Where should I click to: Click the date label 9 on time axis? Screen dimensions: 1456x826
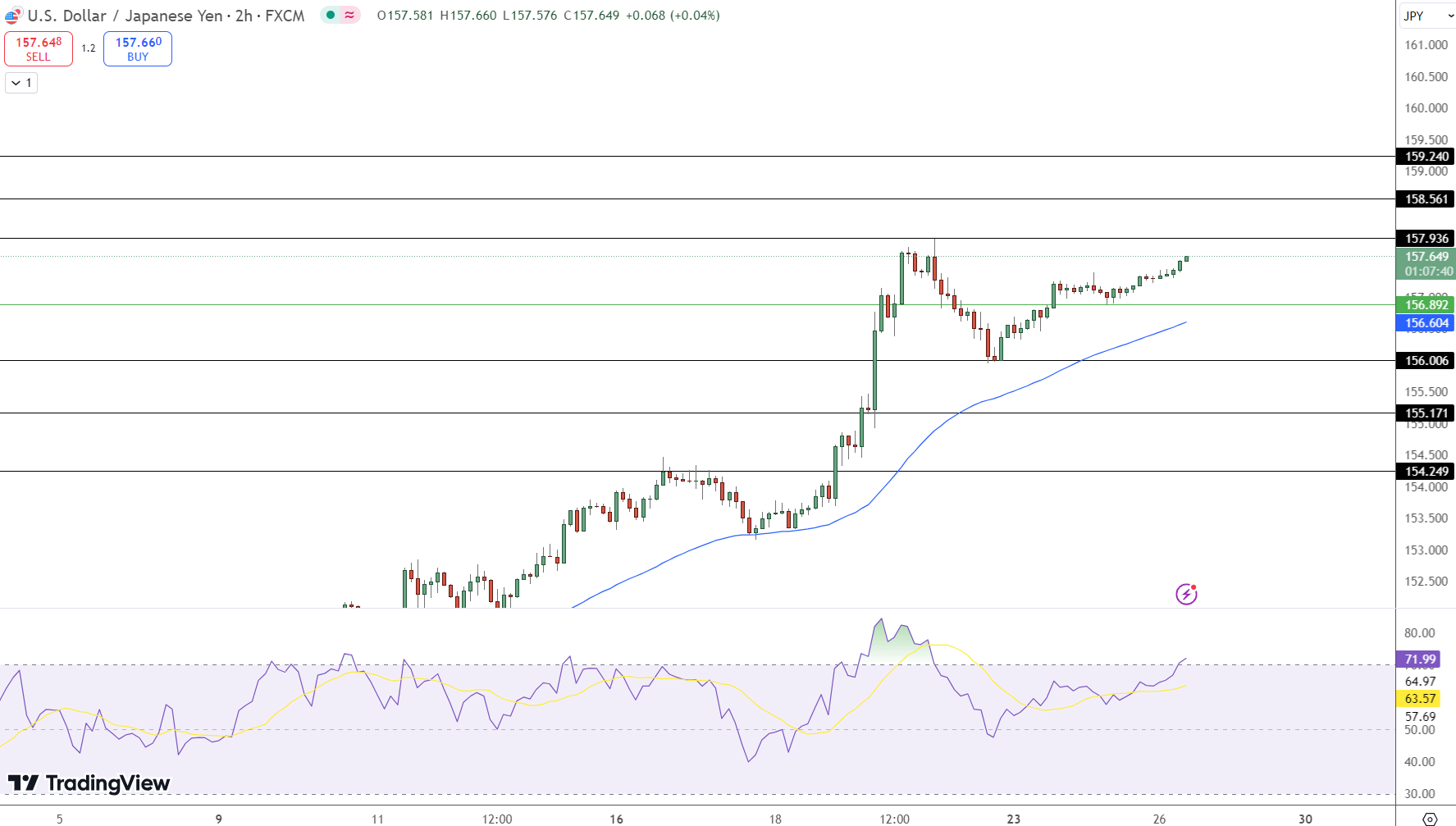(218, 819)
